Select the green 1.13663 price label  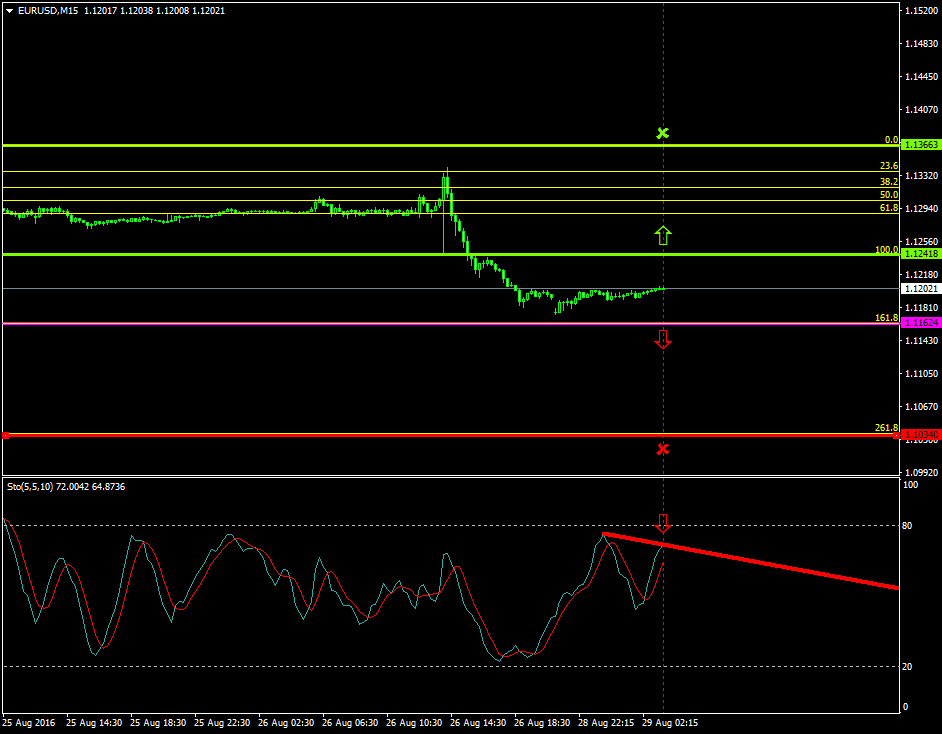tap(920, 145)
